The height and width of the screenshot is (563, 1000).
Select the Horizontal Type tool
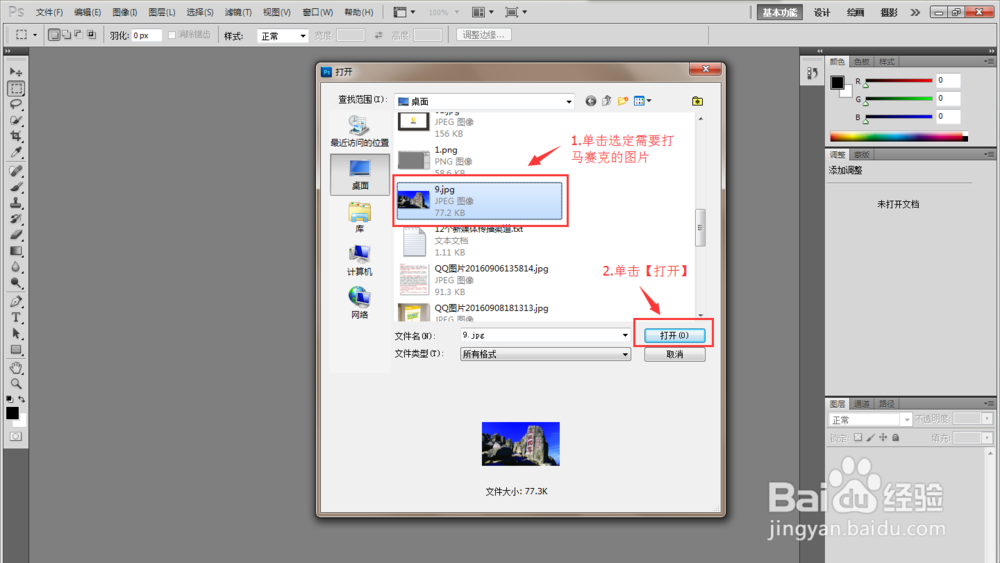pos(16,318)
